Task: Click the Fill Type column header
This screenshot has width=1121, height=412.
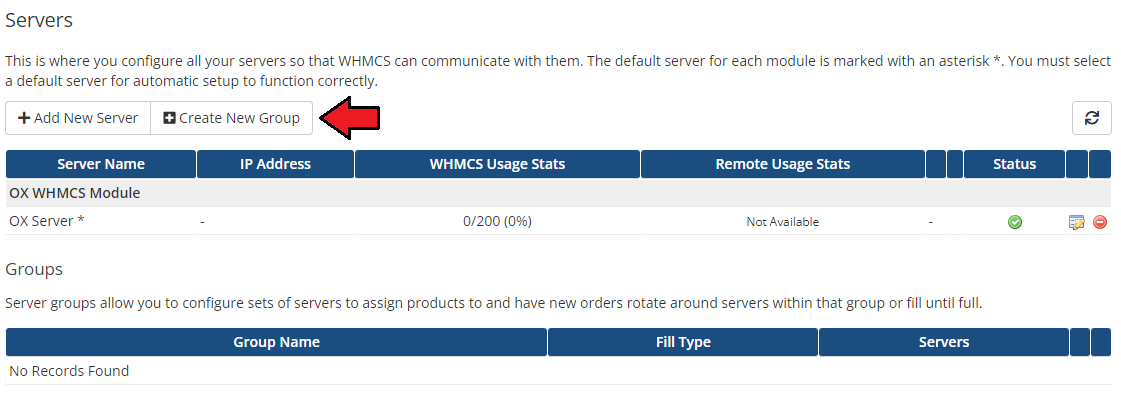Action: 682,342
